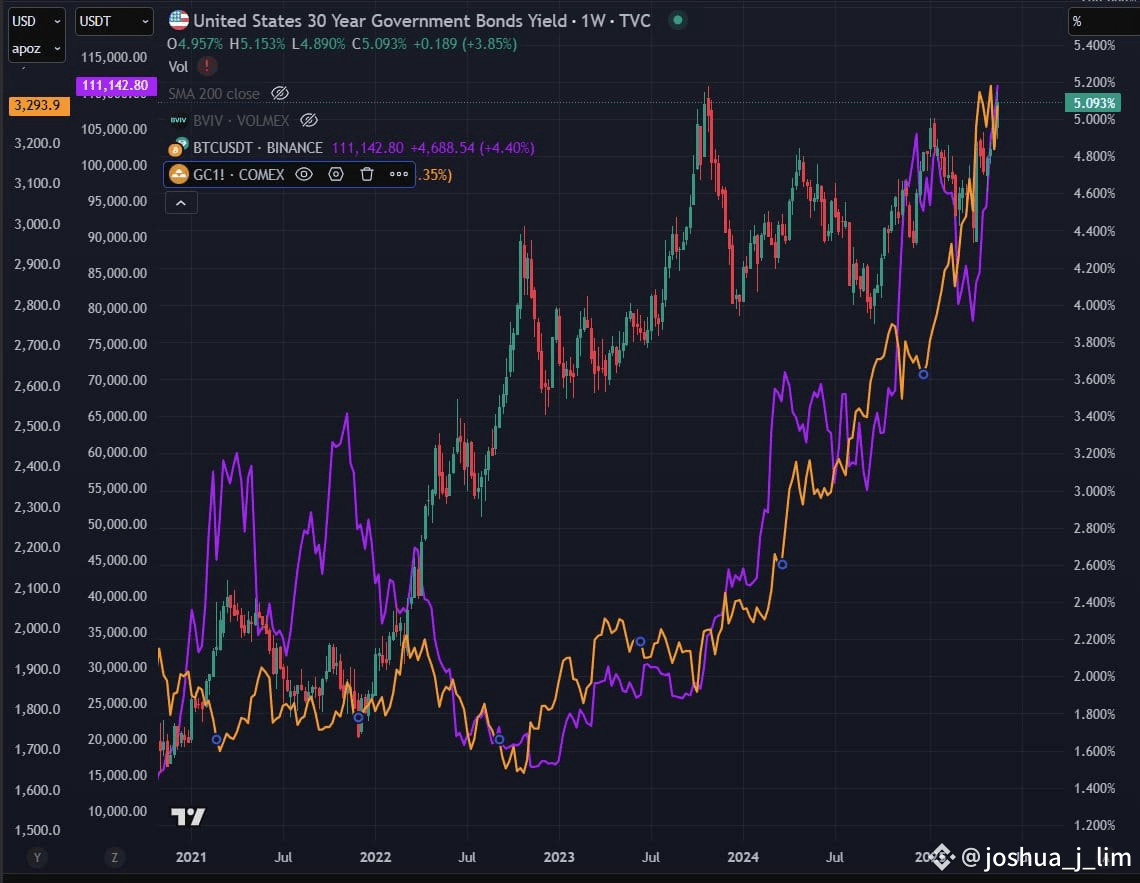Click the 10,000.00 axis label
Image resolution: width=1140 pixels, height=883 pixels.
(x=117, y=811)
